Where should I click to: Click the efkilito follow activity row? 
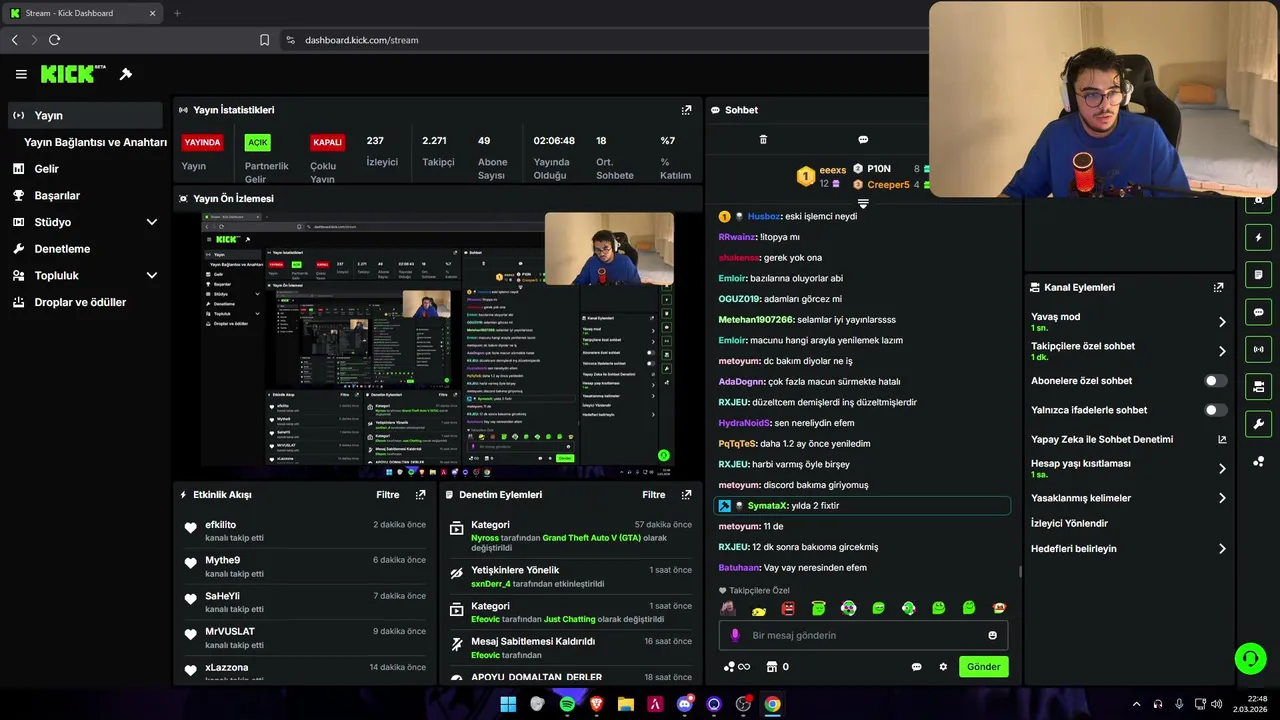[305, 532]
